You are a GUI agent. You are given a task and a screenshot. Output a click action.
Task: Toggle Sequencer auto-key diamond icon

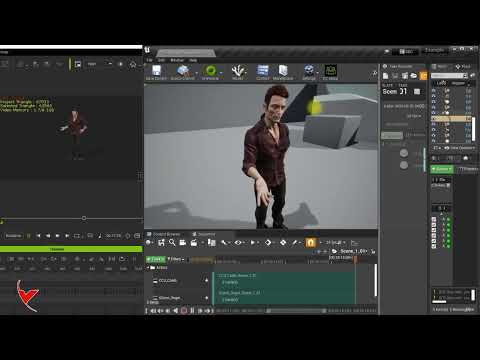pos(283,242)
